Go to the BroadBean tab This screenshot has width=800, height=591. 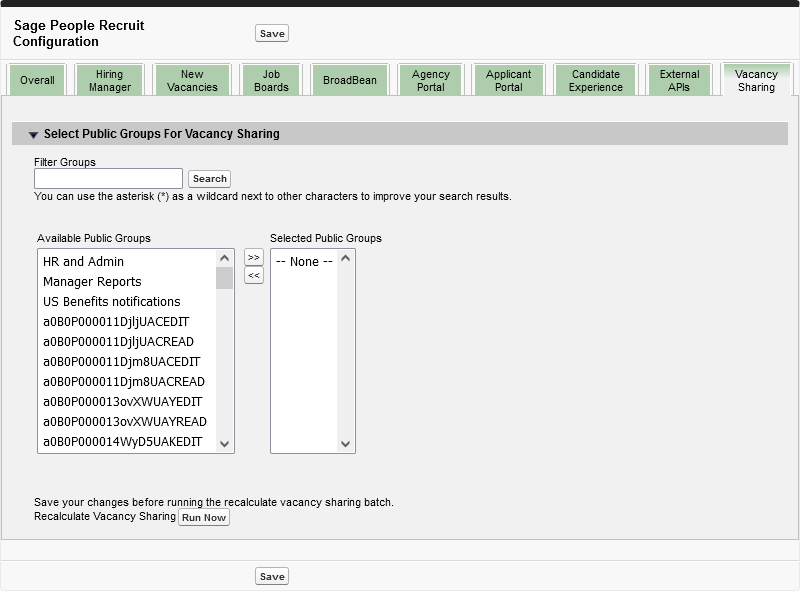pyautogui.click(x=349, y=81)
